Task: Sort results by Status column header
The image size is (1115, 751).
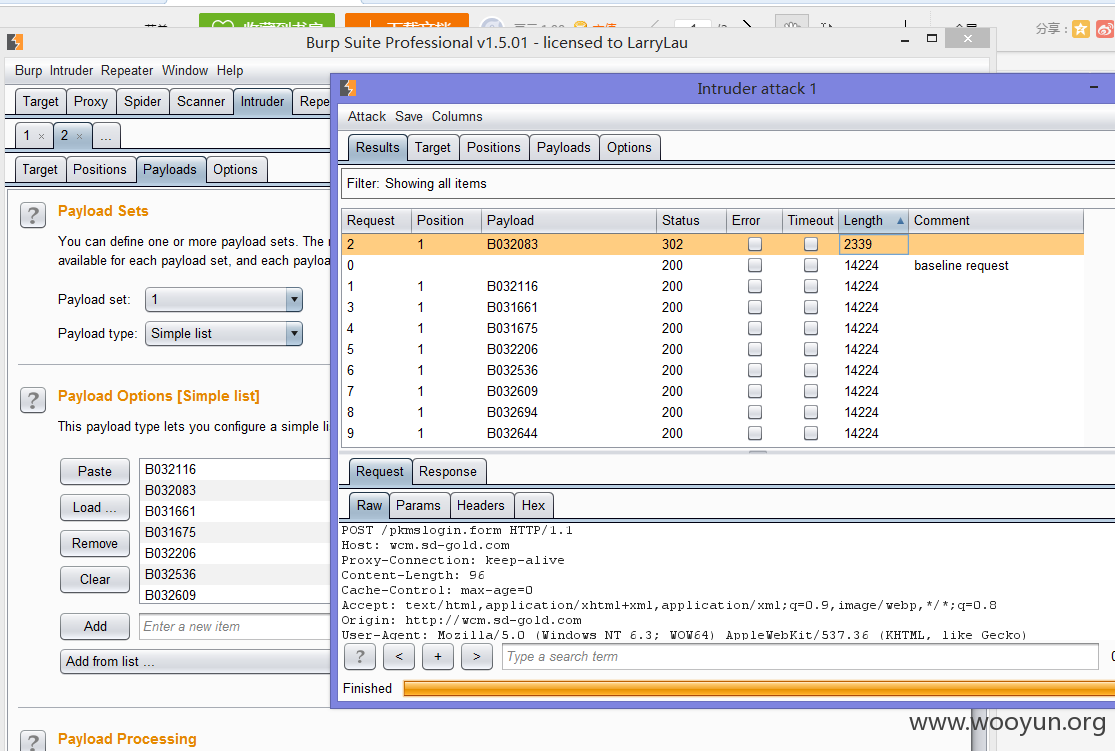Action: click(690, 220)
